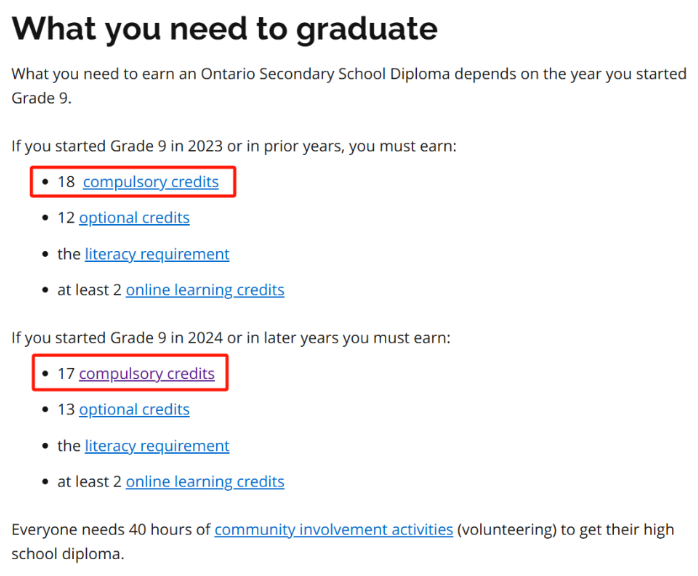
Task: Click the Ontario Secondary School Diploma intro paragraph
Action: 349,86
